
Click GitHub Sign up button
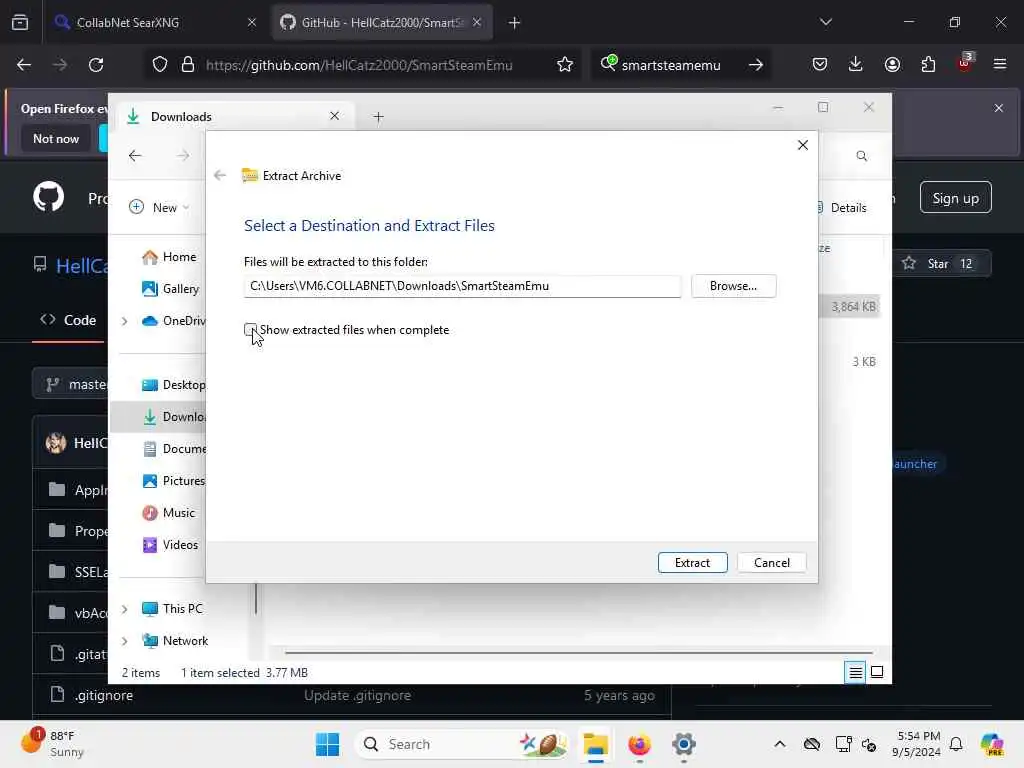pos(955,198)
